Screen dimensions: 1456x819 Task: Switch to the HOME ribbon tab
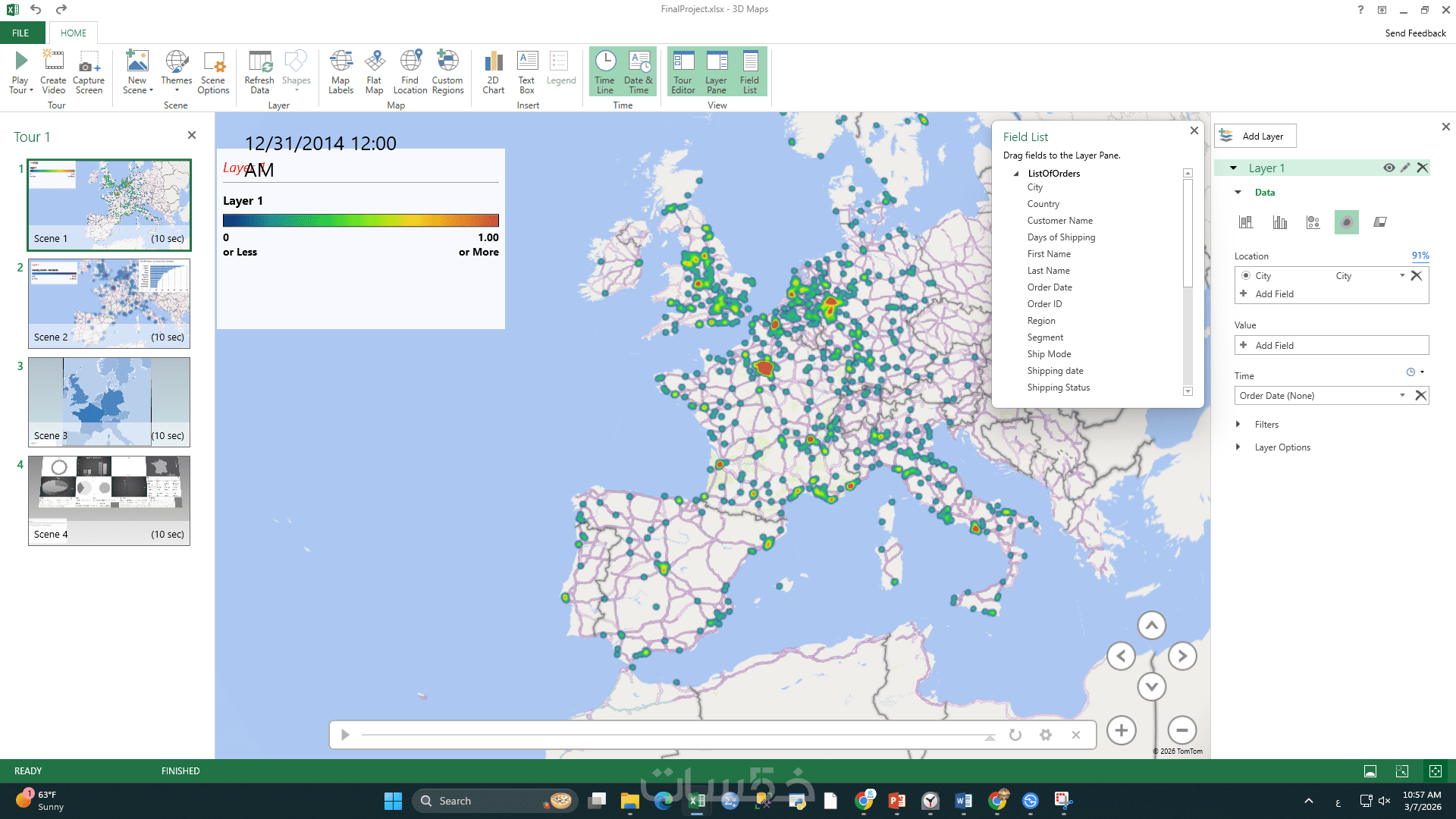coord(74,33)
